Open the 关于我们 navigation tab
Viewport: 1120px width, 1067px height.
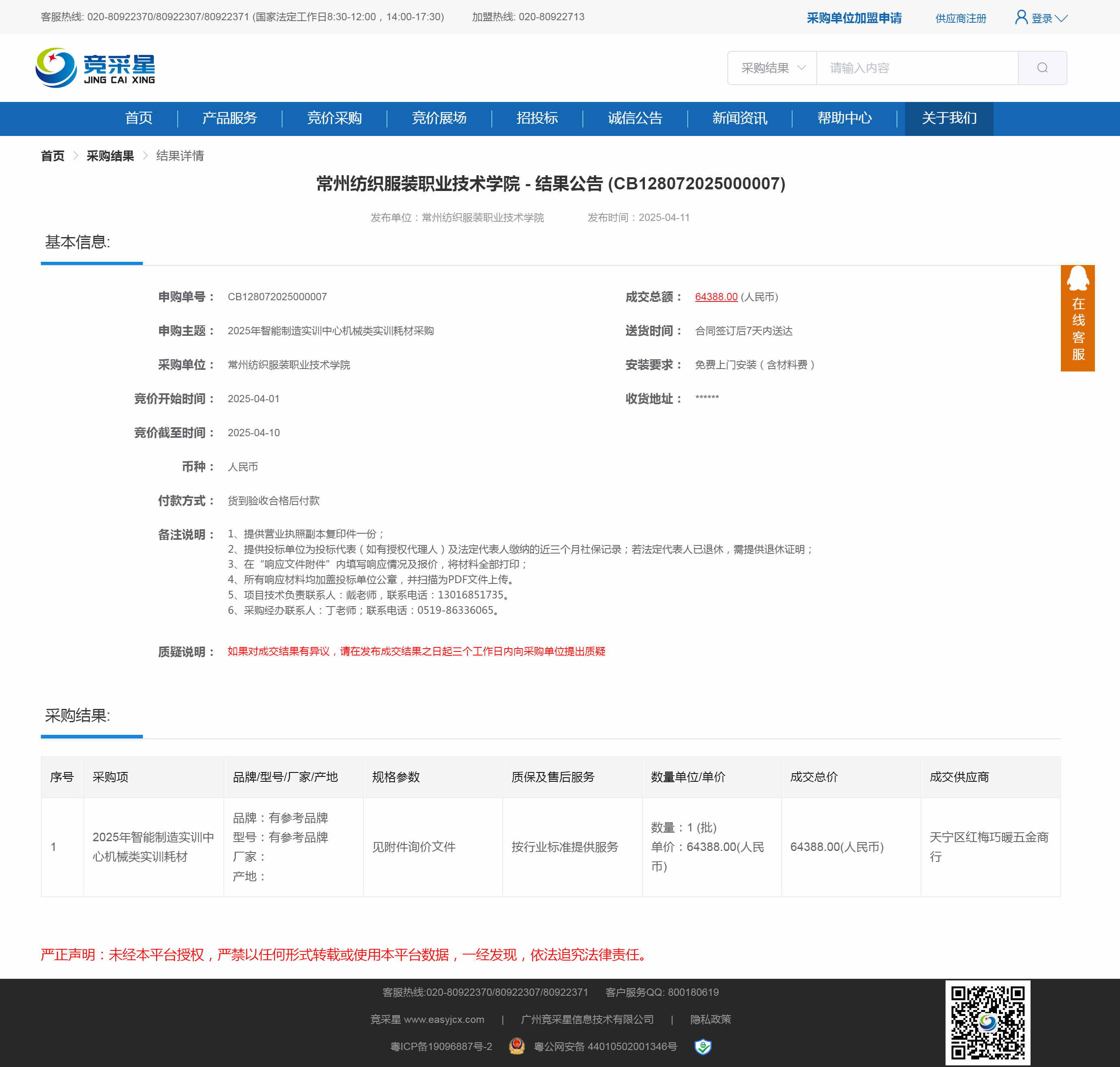(x=948, y=118)
